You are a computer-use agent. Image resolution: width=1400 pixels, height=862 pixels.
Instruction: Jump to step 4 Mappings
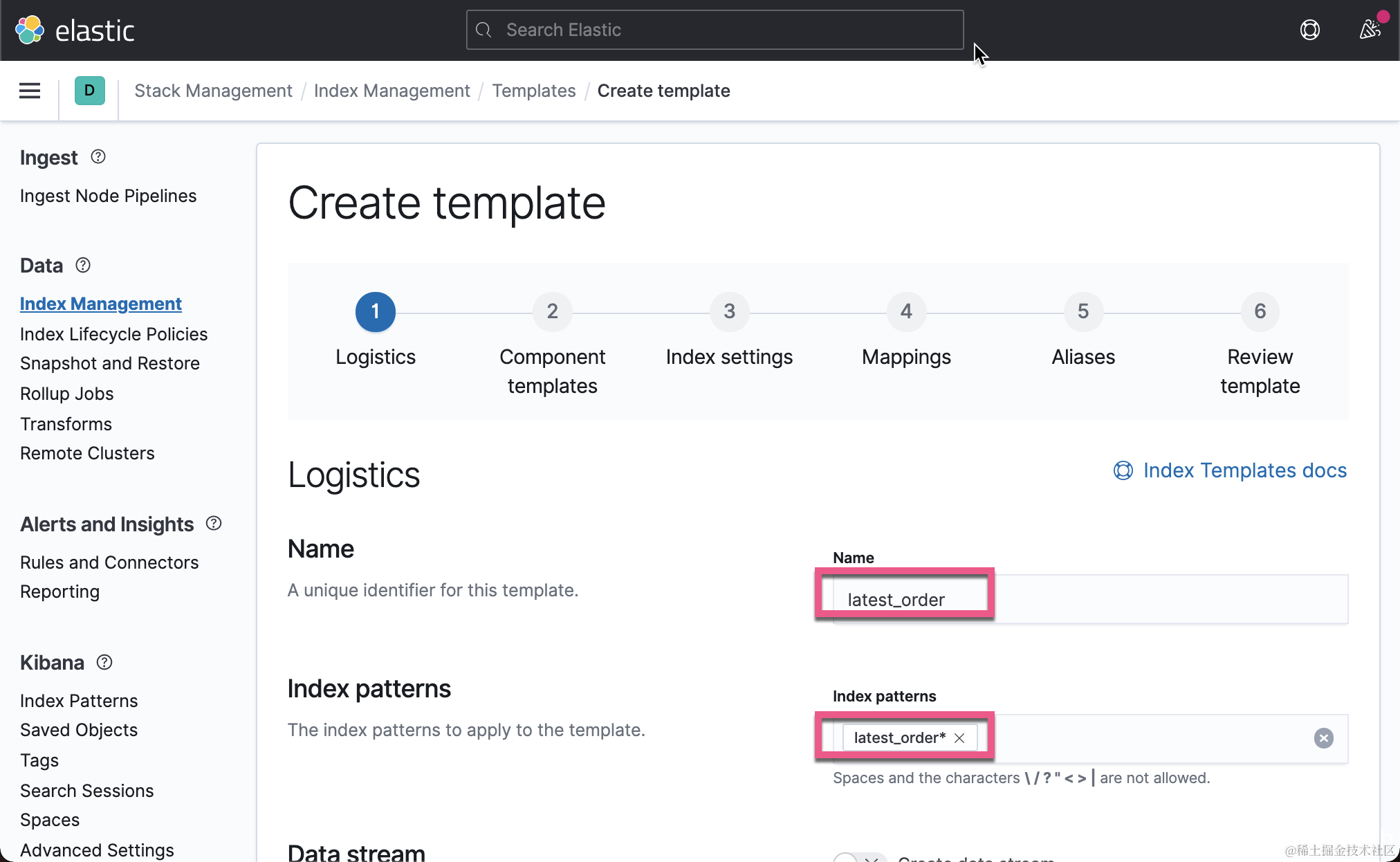pos(906,312)
